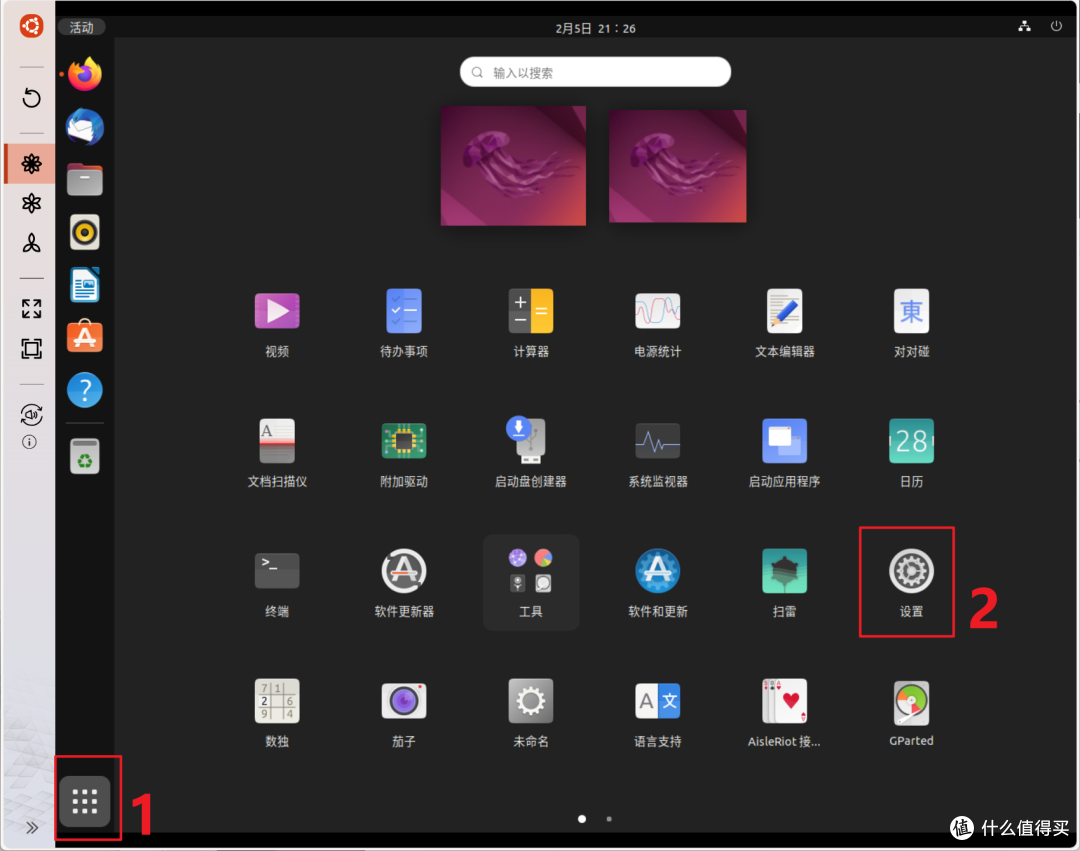
Task: Click the network icon in the top bar
Action: click(1024, 27)
